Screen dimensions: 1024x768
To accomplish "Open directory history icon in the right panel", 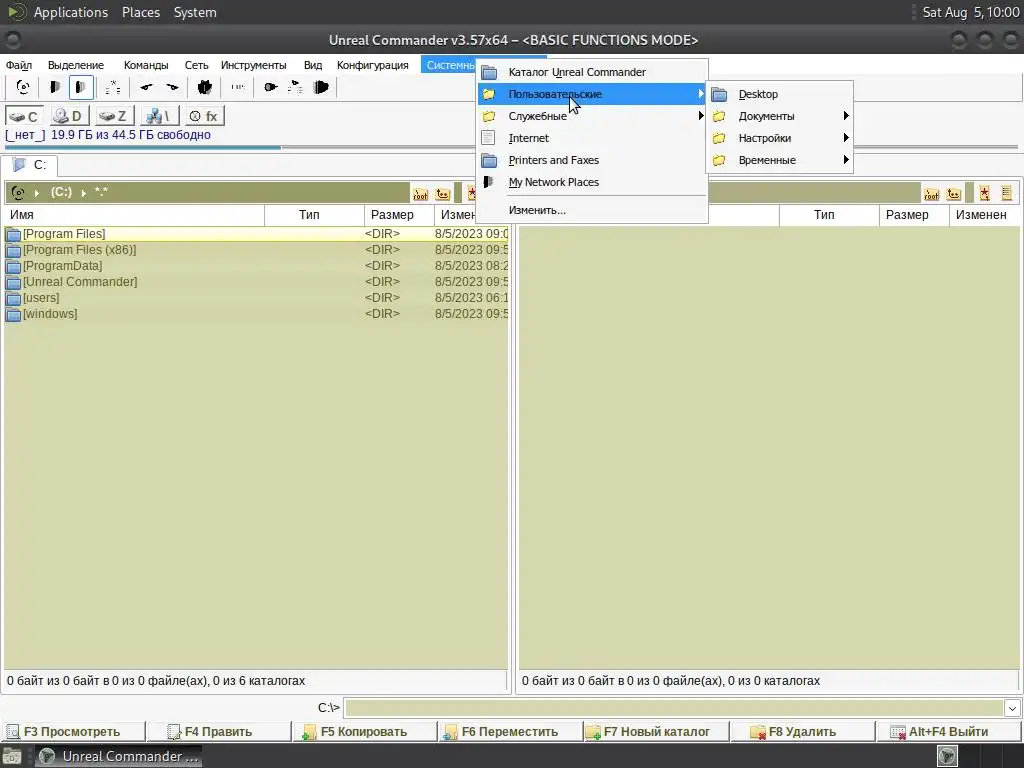I will [1006, 193].
